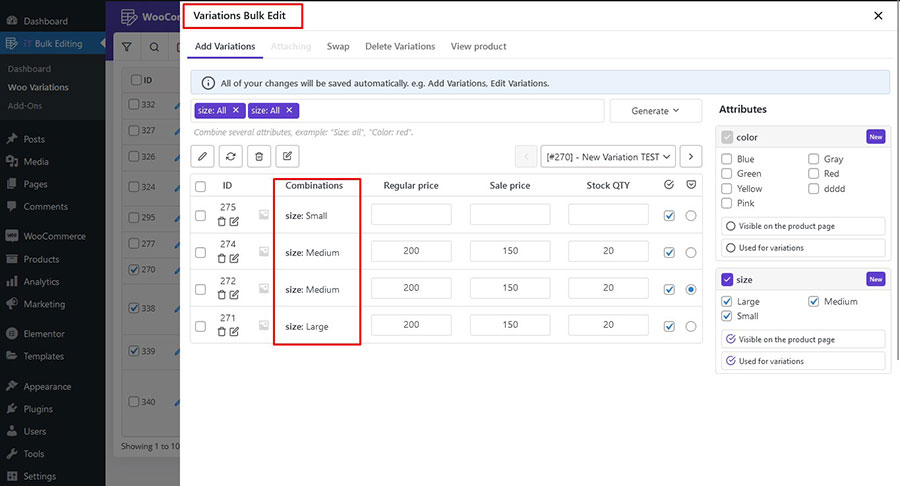
Task: Select the row checkbox for variation 275
Action: pyautogui.click(x=200, y=216)
